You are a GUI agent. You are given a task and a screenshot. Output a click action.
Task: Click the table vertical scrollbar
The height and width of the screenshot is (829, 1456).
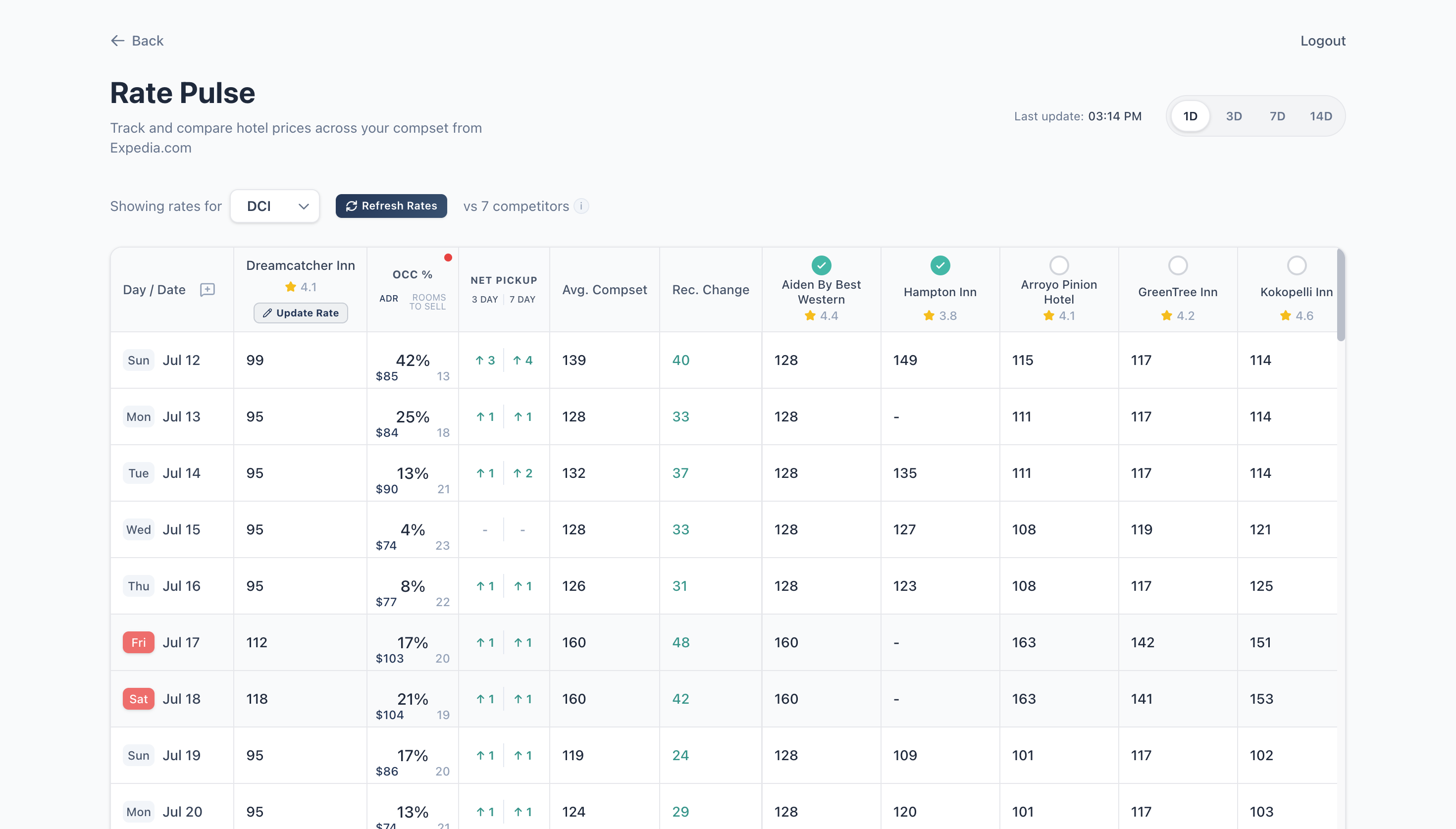[x=1341, y=296]
